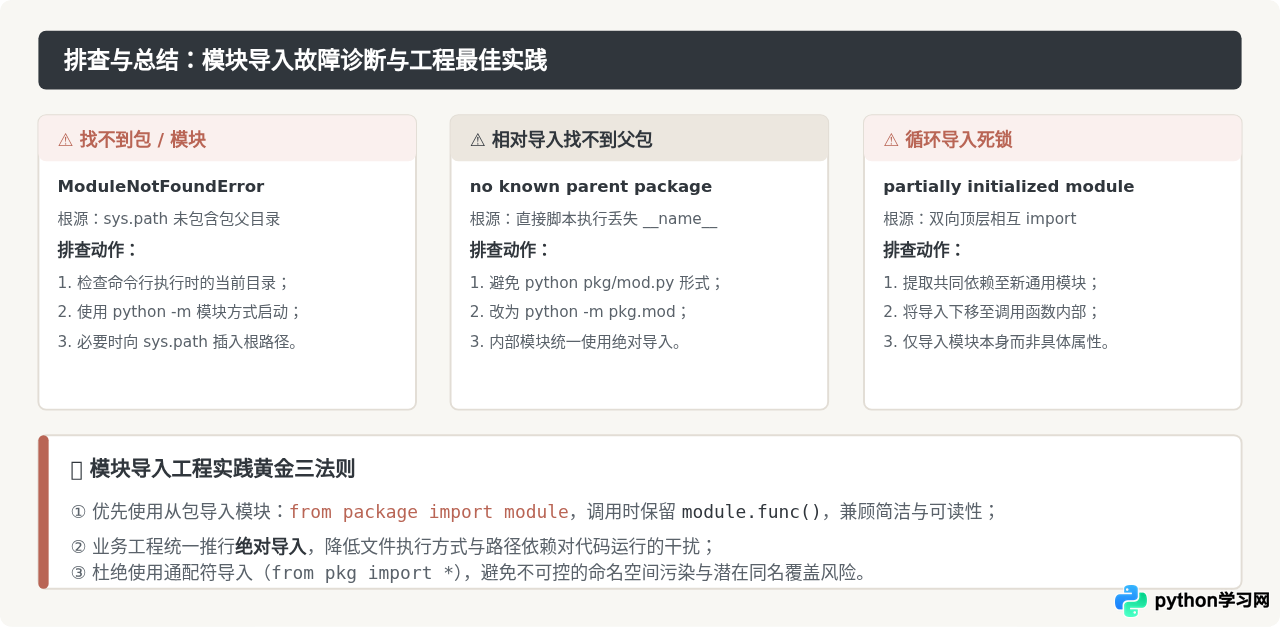Select the card header 循环导入死锁
Image resolution: width=1280 pixels, height=628 pixels.
[1053, 138]
